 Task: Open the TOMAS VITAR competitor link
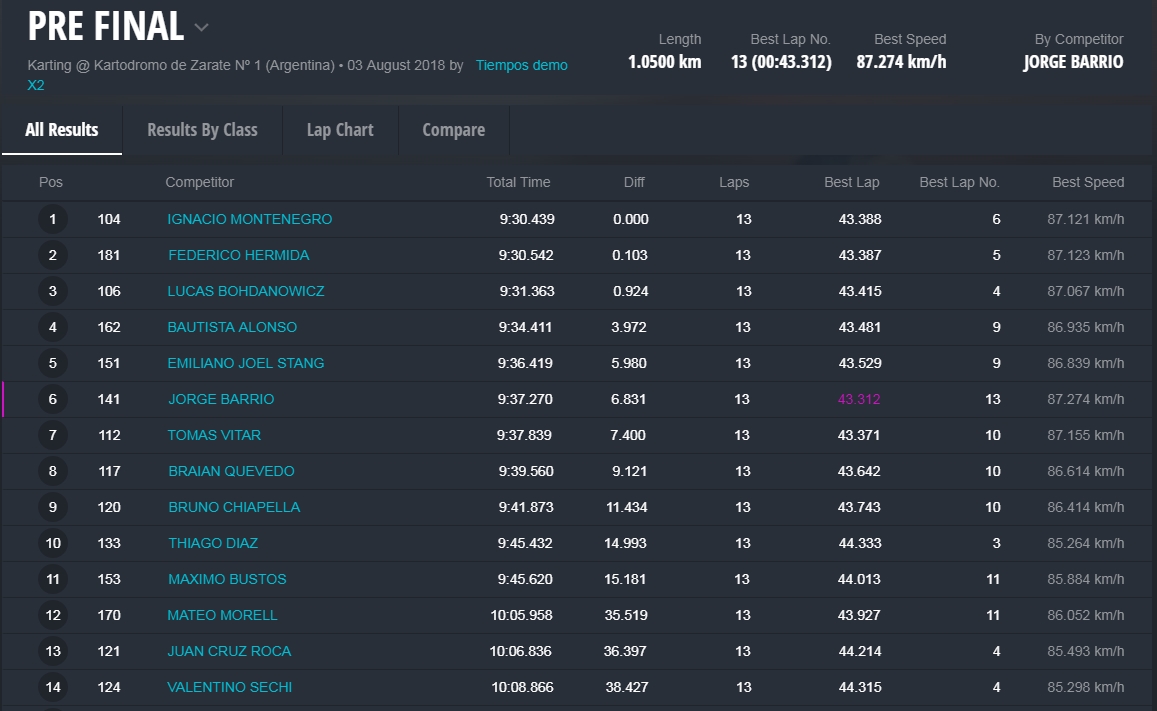tap(214, 435)
